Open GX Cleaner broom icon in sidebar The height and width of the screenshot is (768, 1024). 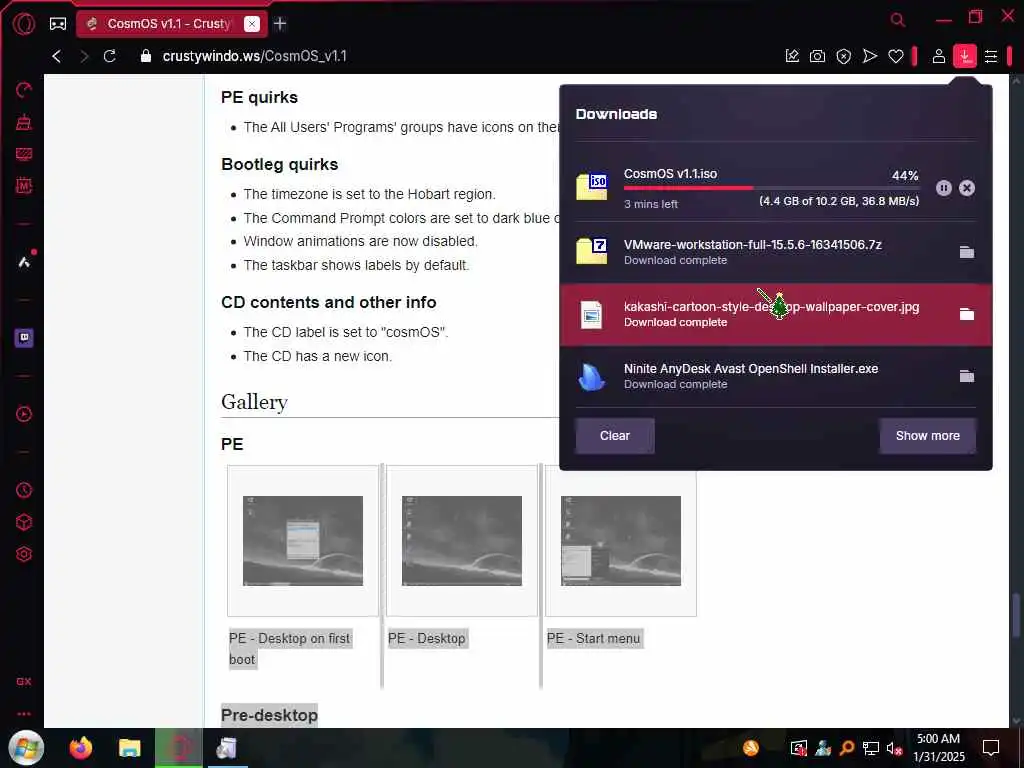point(24,122)
